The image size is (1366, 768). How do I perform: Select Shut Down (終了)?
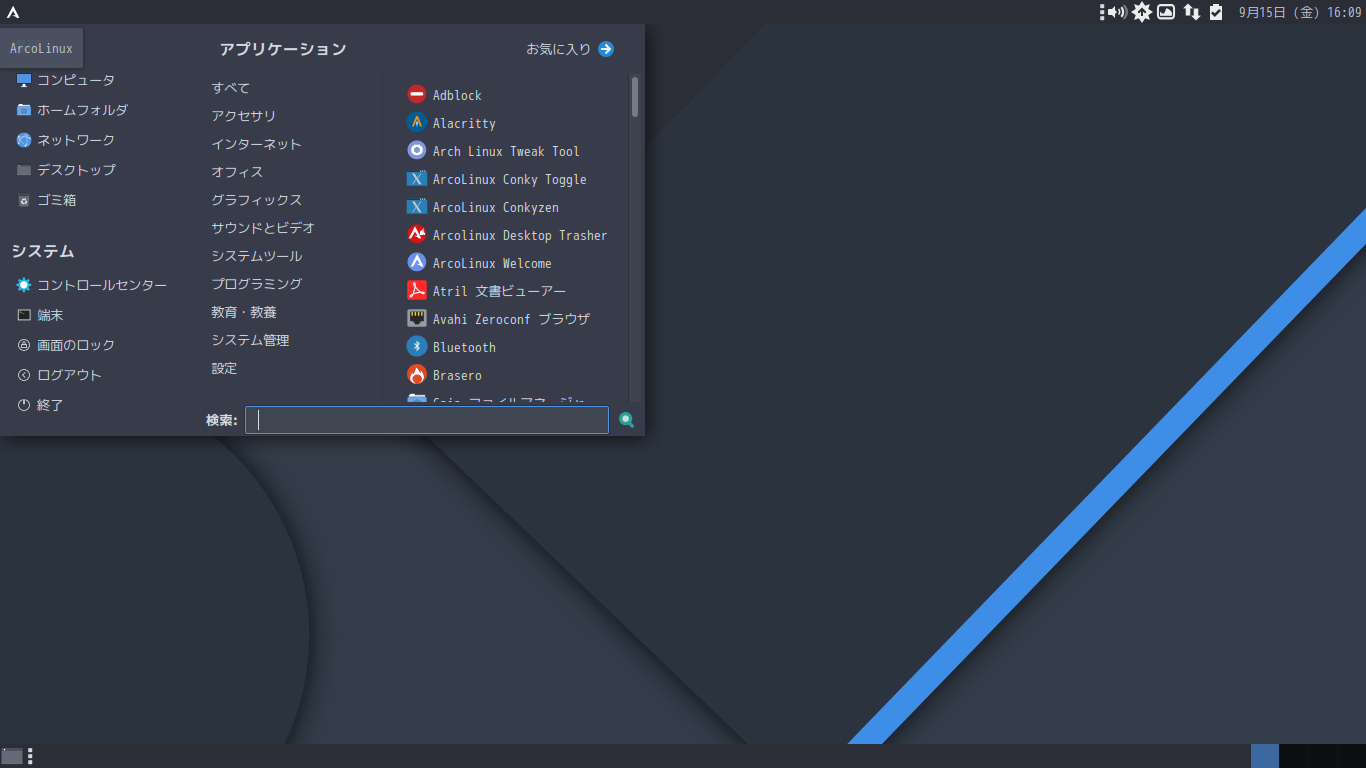40,405
